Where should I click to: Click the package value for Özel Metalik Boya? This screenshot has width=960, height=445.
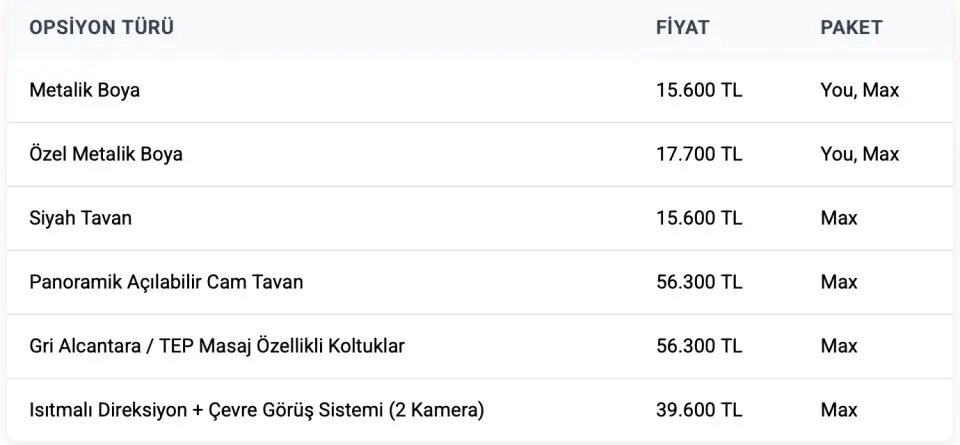tap(859, 155)
